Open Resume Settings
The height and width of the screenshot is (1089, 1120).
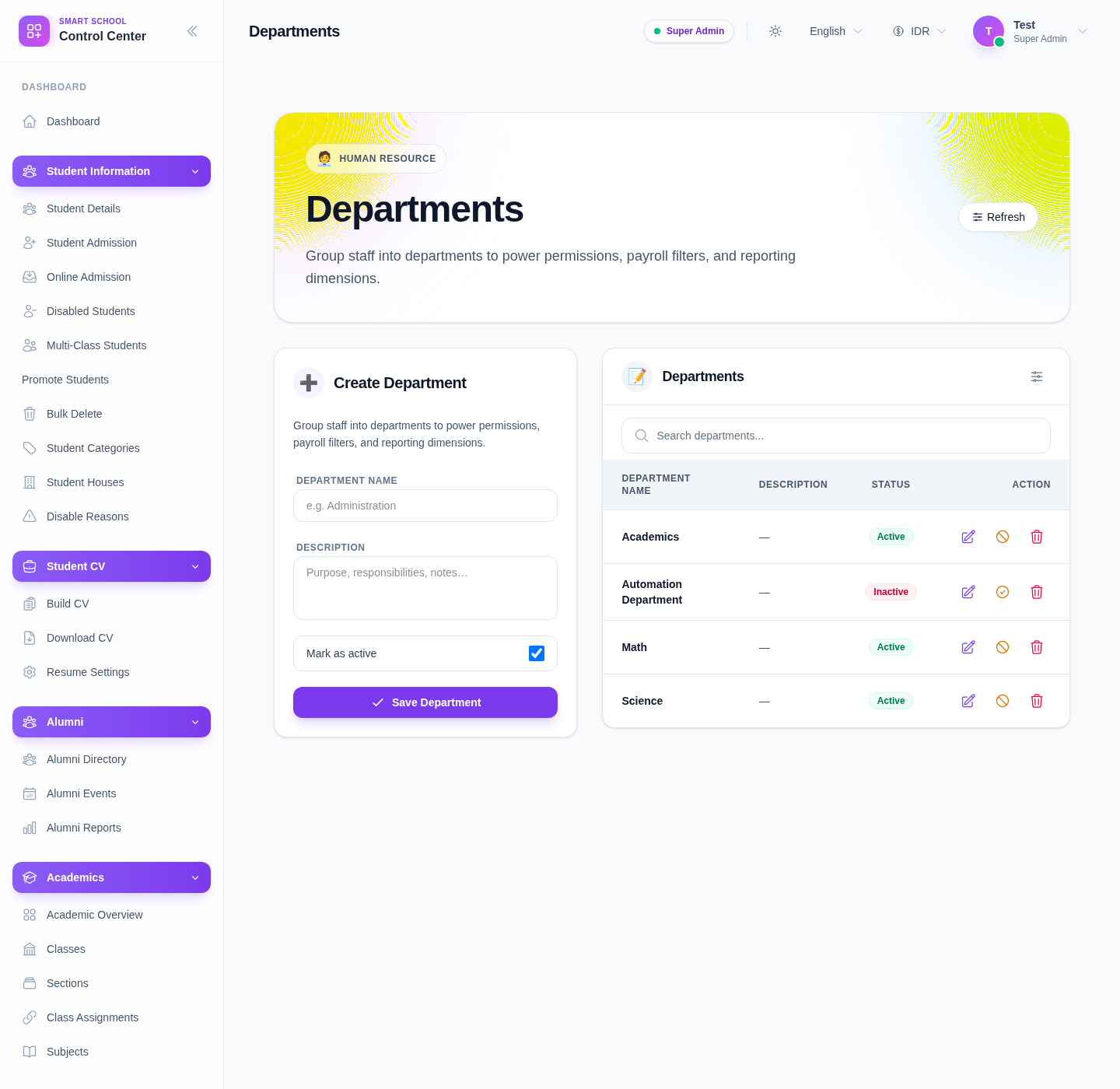[111, 672]
